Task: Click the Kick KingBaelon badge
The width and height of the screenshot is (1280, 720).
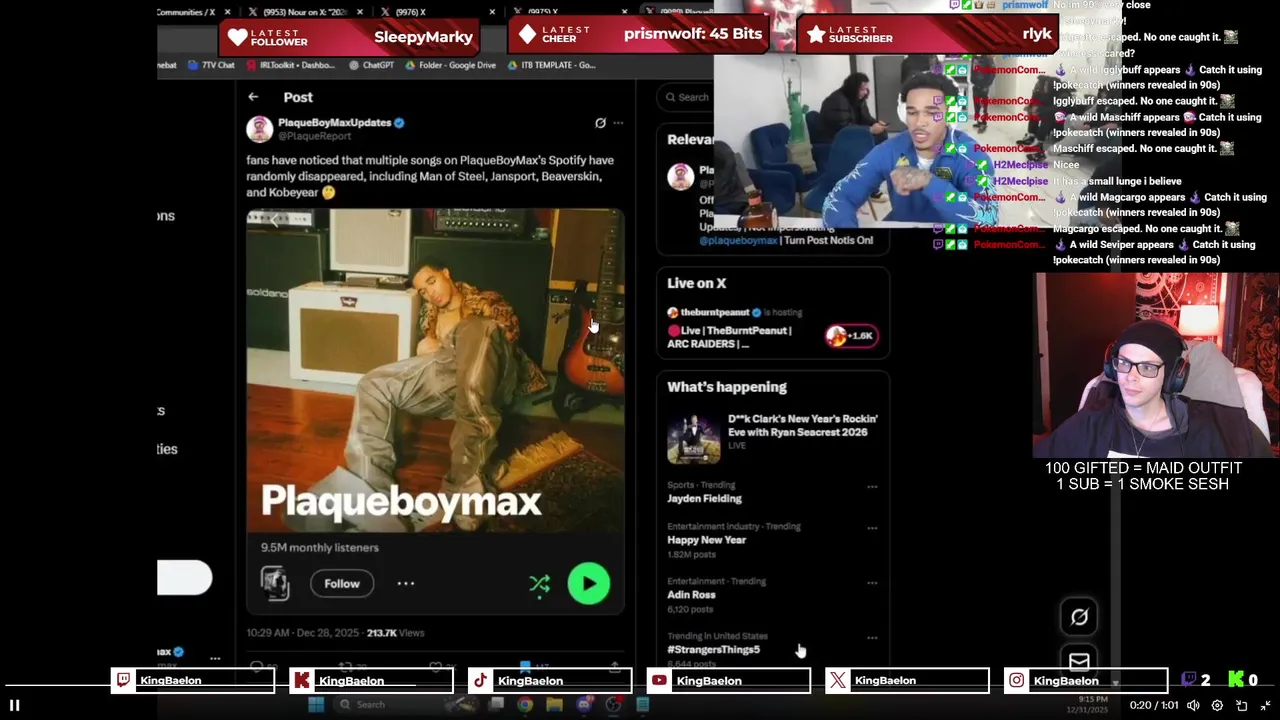Action: pyautogui.click(x=371, y=681)
